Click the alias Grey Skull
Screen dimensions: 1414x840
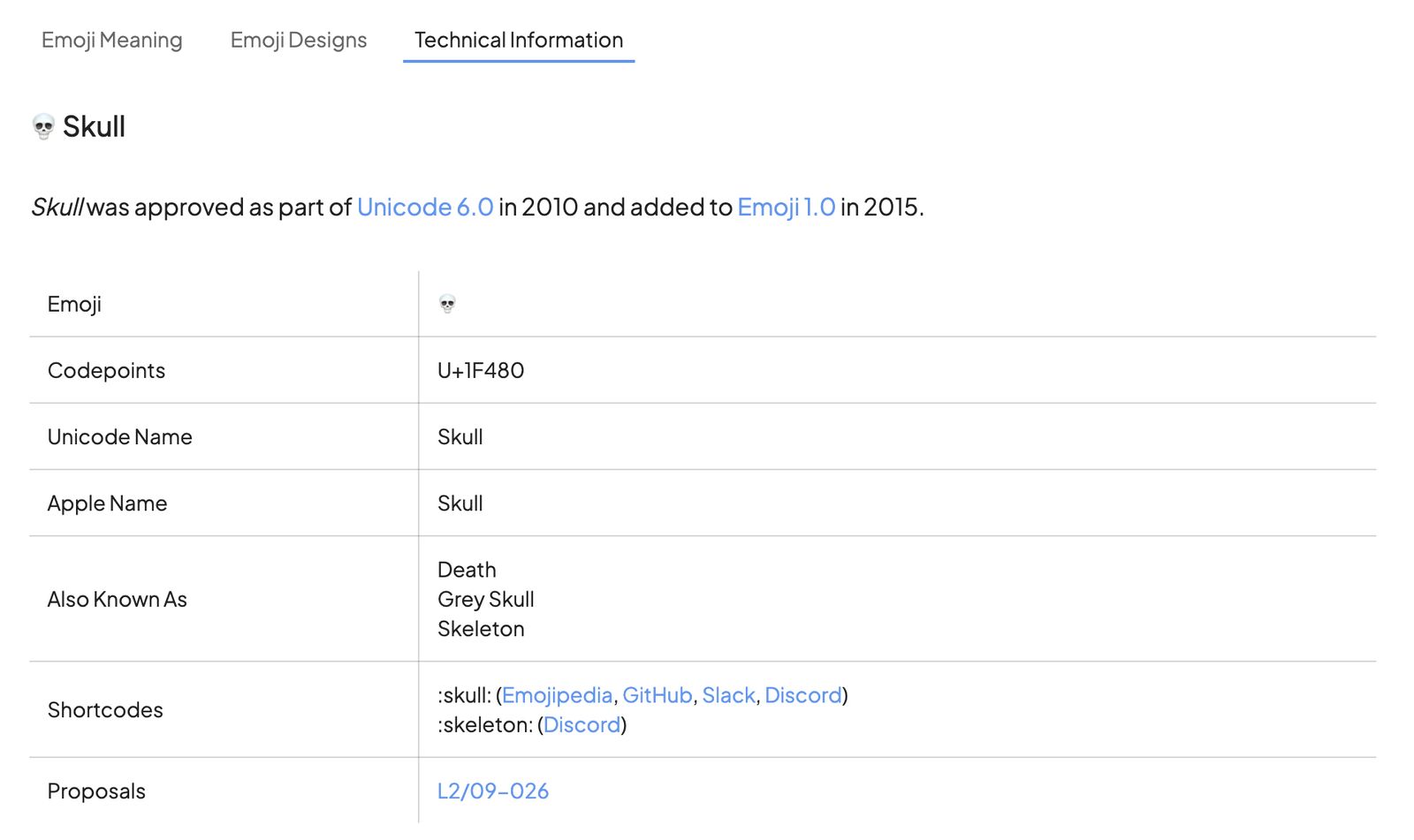[x=485, y=600]
